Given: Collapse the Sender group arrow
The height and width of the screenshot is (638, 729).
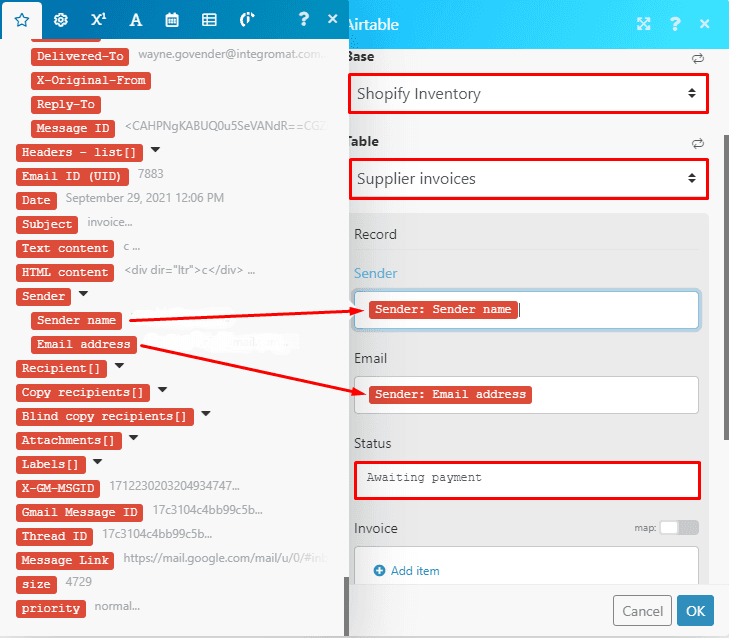Looking at the screenshot, I should [83, 295].
